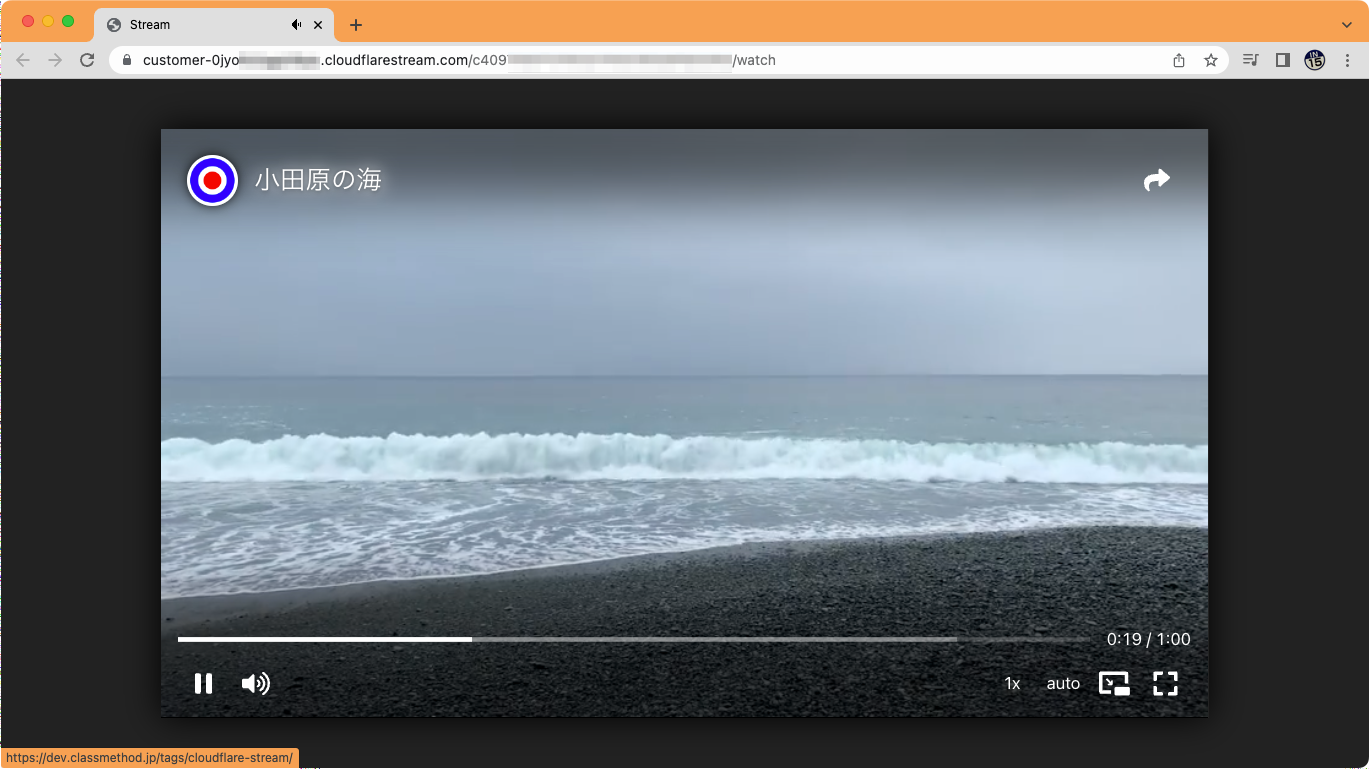
Task: Open the Chrome media controls icon
Action: [x=1250, y=60]
